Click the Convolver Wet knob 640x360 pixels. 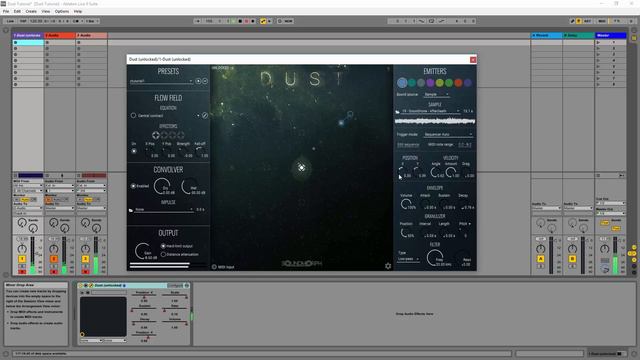pos(189,186)
